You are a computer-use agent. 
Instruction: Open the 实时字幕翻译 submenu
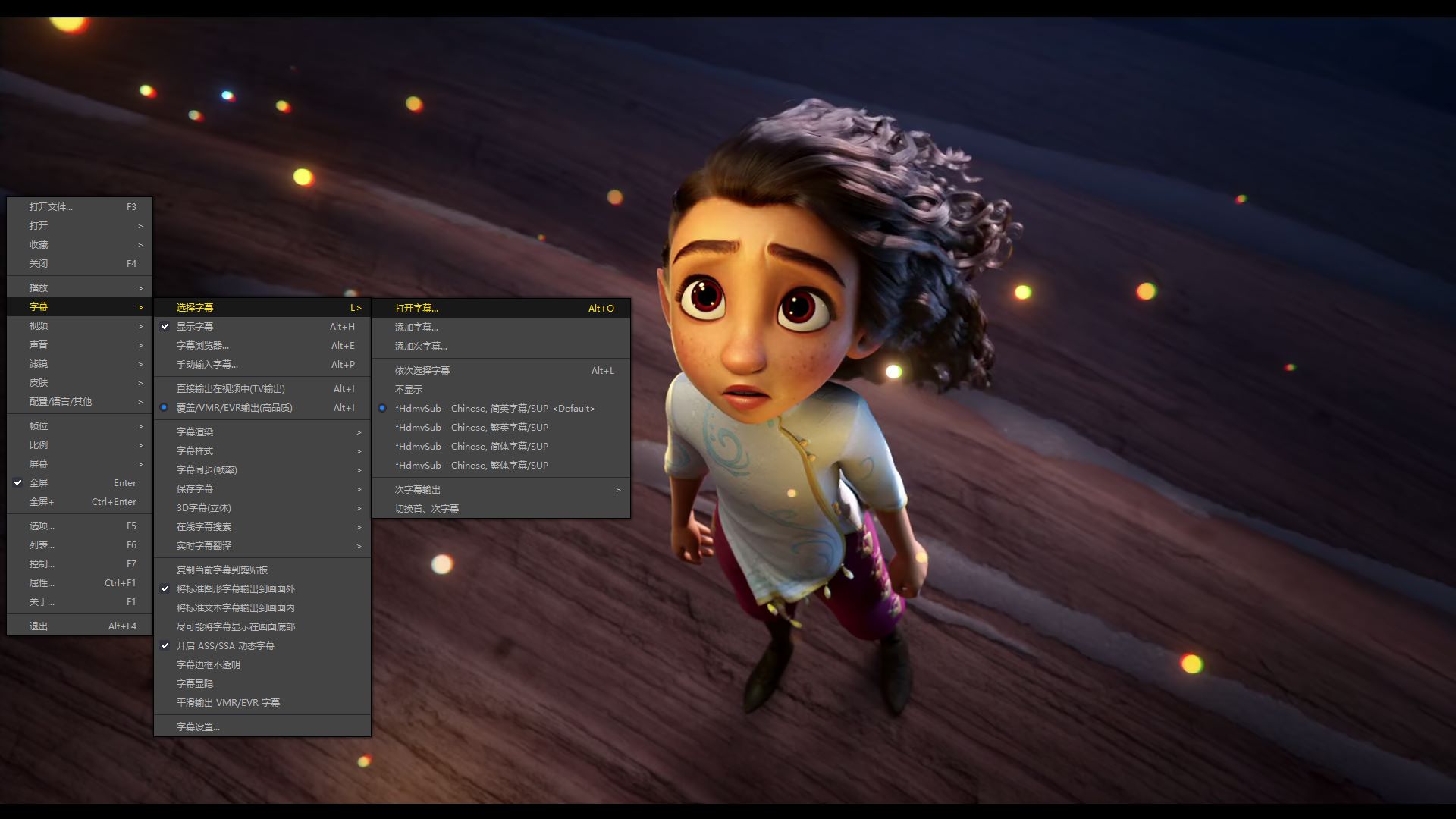204,545
